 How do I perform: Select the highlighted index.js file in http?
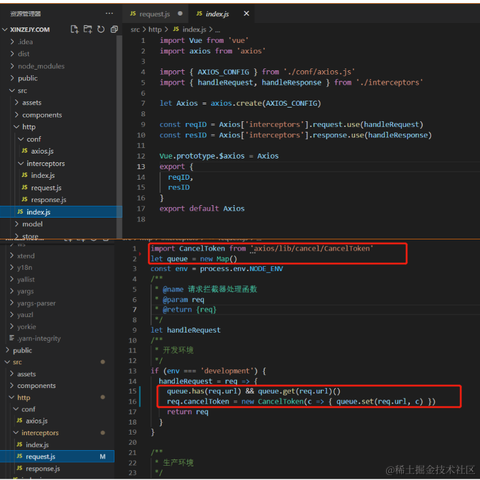pos(61,212)
